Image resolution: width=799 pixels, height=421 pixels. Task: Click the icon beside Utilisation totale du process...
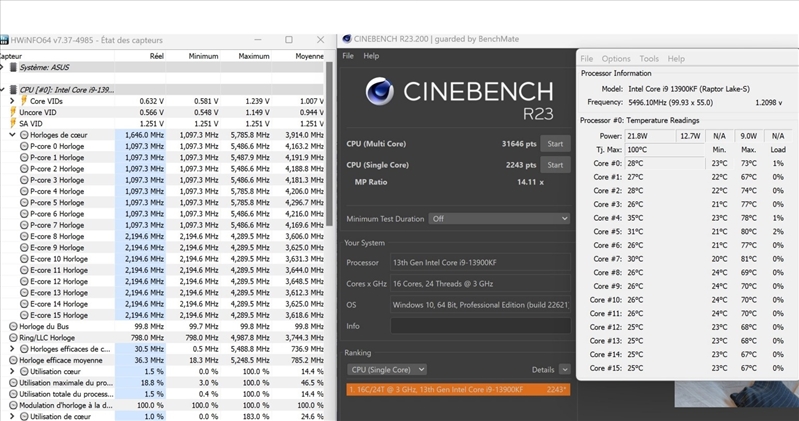tap(14, 394)
